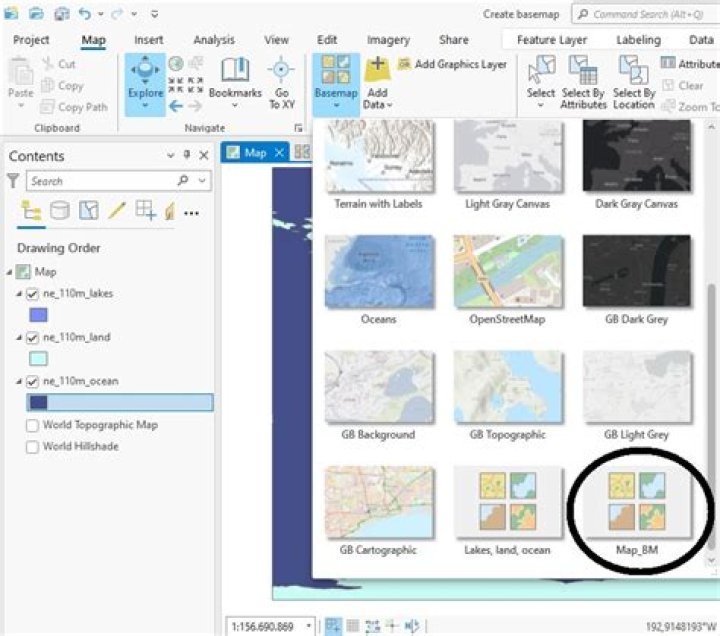
Task: Enable World Topographic Map layer checkbox
Action: click(32, 425)
